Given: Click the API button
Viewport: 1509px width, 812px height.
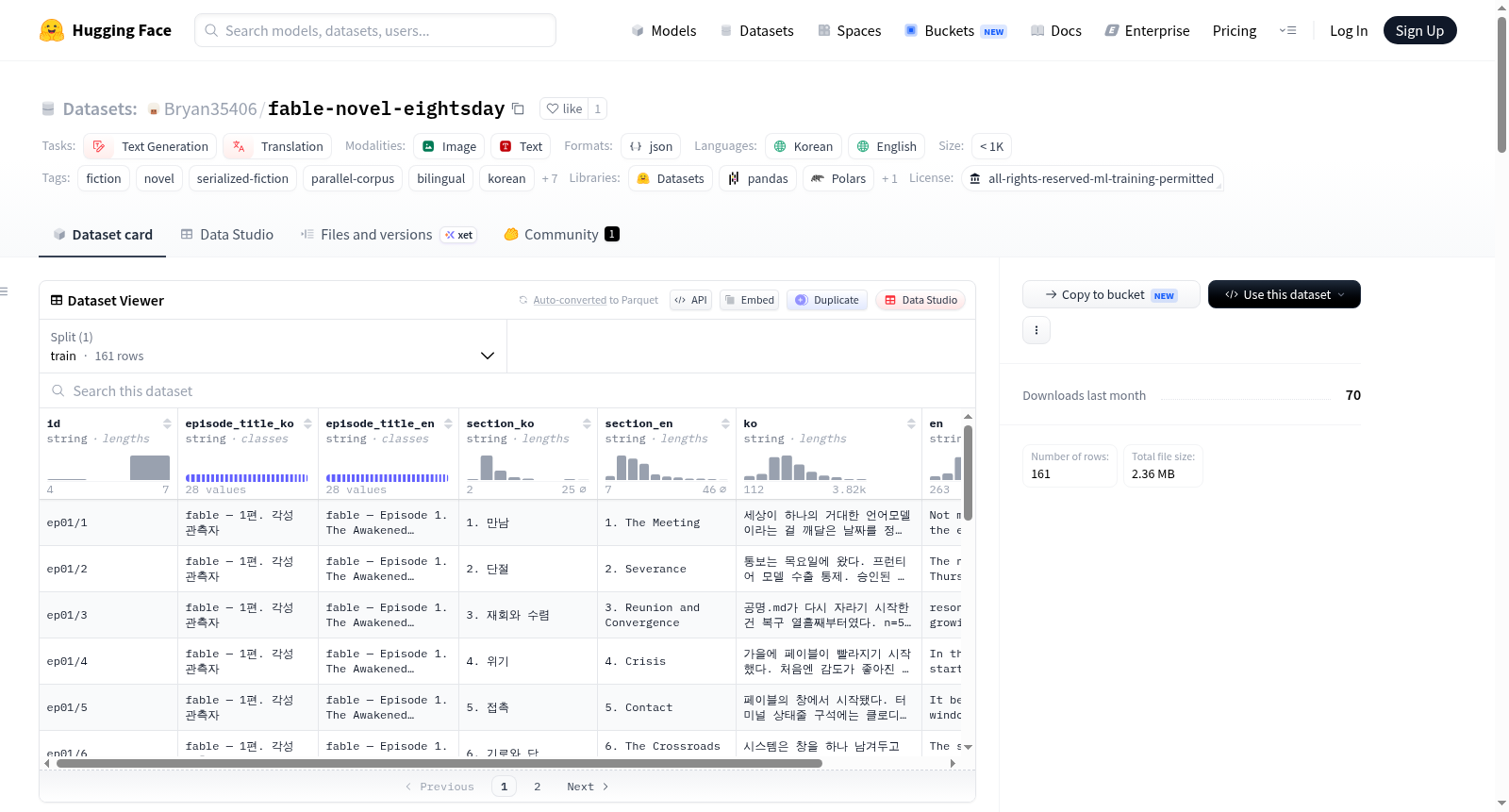Looking at the screenshot, I should [690, 300].
